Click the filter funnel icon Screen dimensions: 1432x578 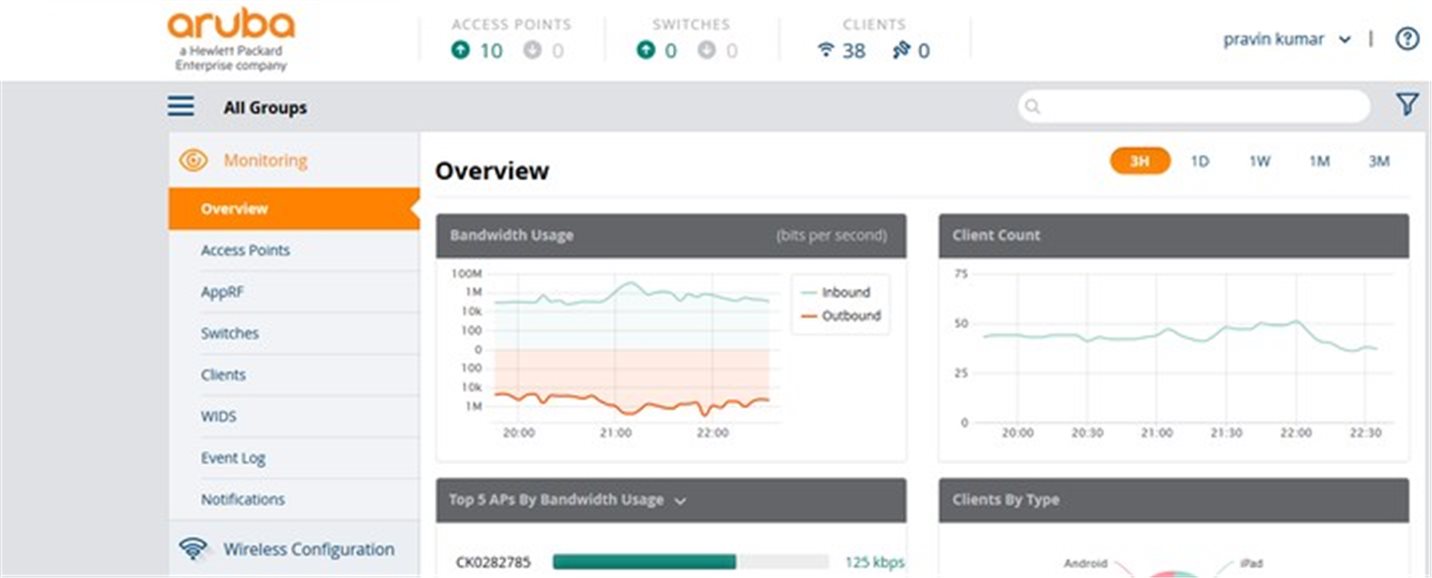(x=1407, y=104)
